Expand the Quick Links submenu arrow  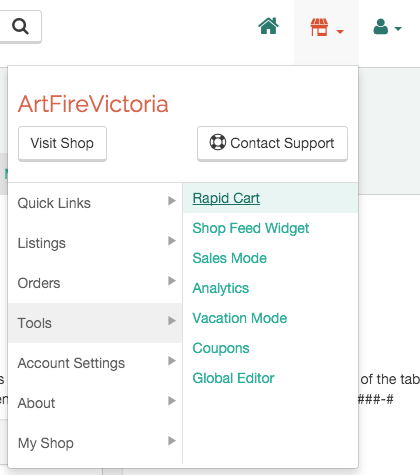172,201
